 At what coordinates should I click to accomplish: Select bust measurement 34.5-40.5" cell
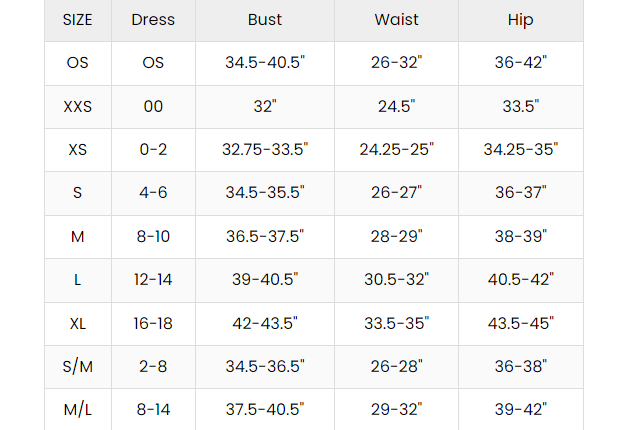click(265, 63)
